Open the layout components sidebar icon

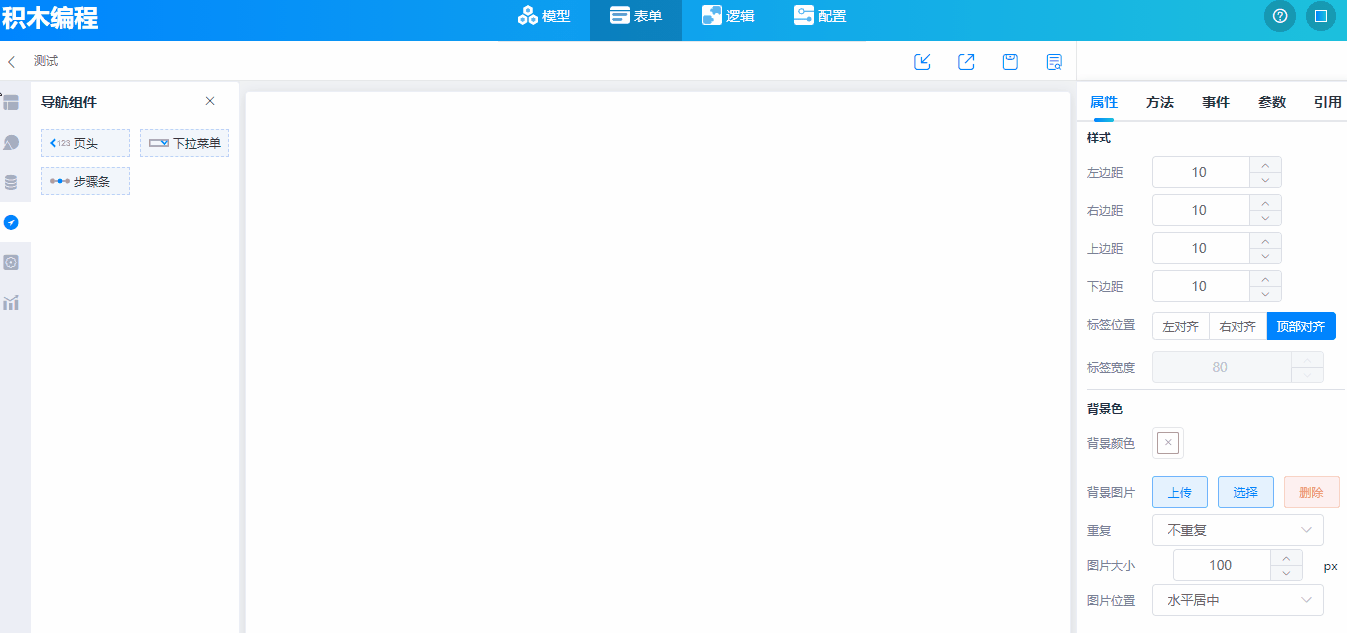point(11,102)
